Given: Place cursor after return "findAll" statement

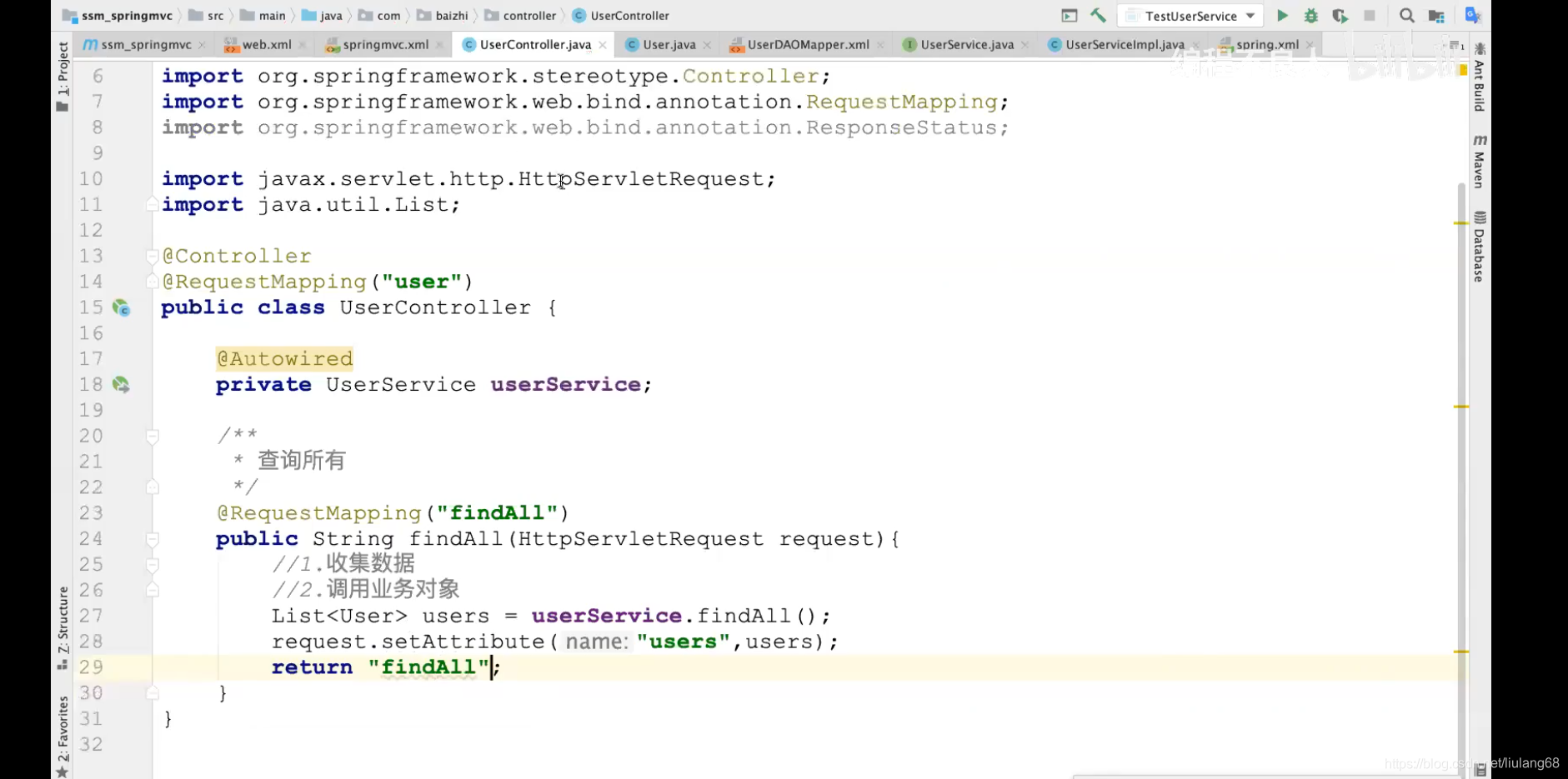Looking at the screenshot, I should pyautogui.click(x=501, y=667).
